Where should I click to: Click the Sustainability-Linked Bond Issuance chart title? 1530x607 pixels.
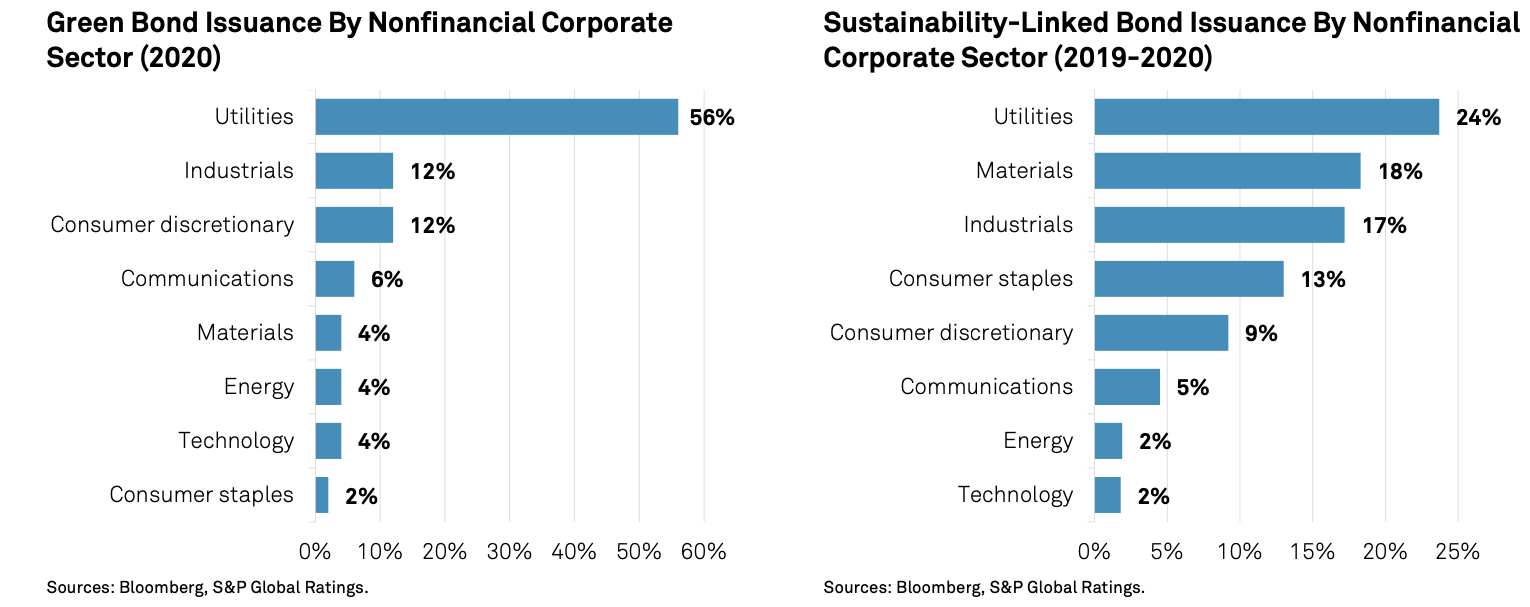click(1170, 40)
